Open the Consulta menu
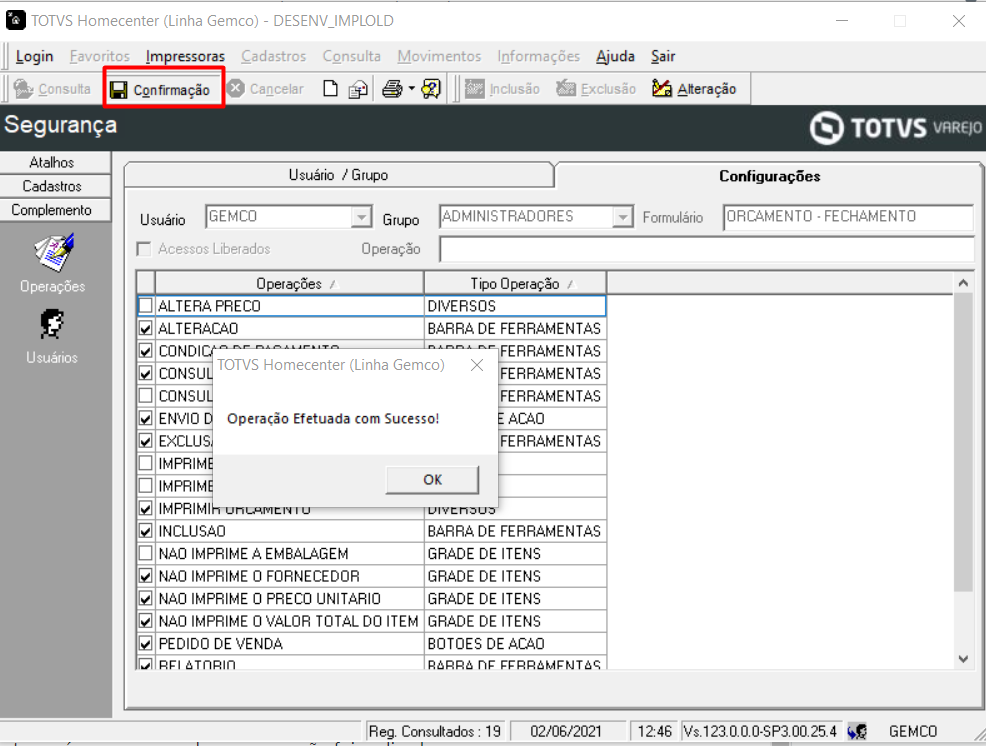Viewport: 986px width, 746px height. point(352,56)
